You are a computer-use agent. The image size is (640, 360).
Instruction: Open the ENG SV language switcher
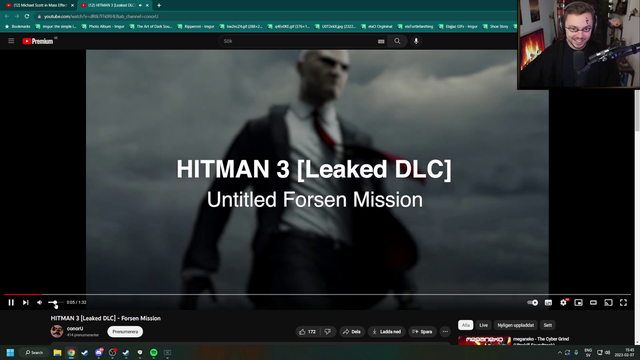tap(588, 353)
